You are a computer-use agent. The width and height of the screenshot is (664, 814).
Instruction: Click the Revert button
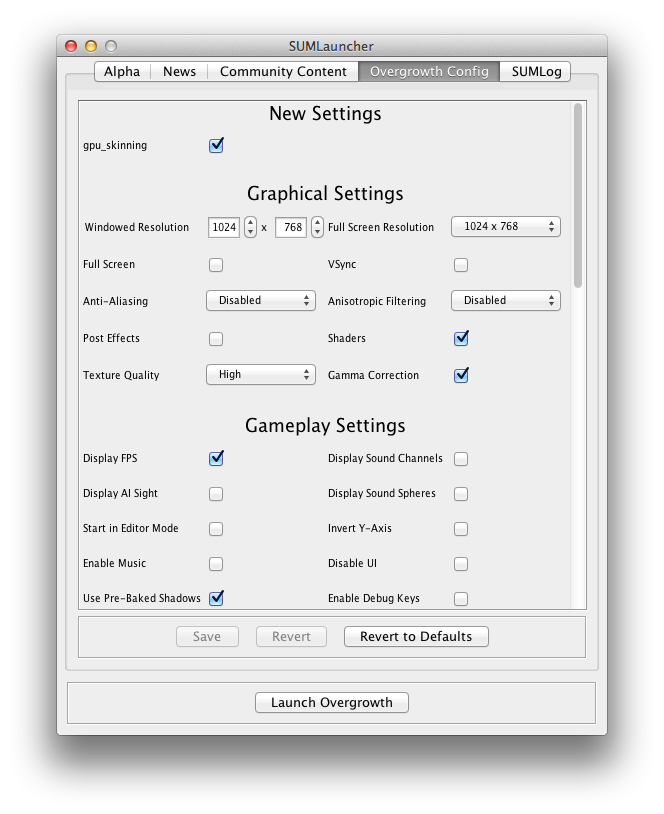[x=291, y=636]
